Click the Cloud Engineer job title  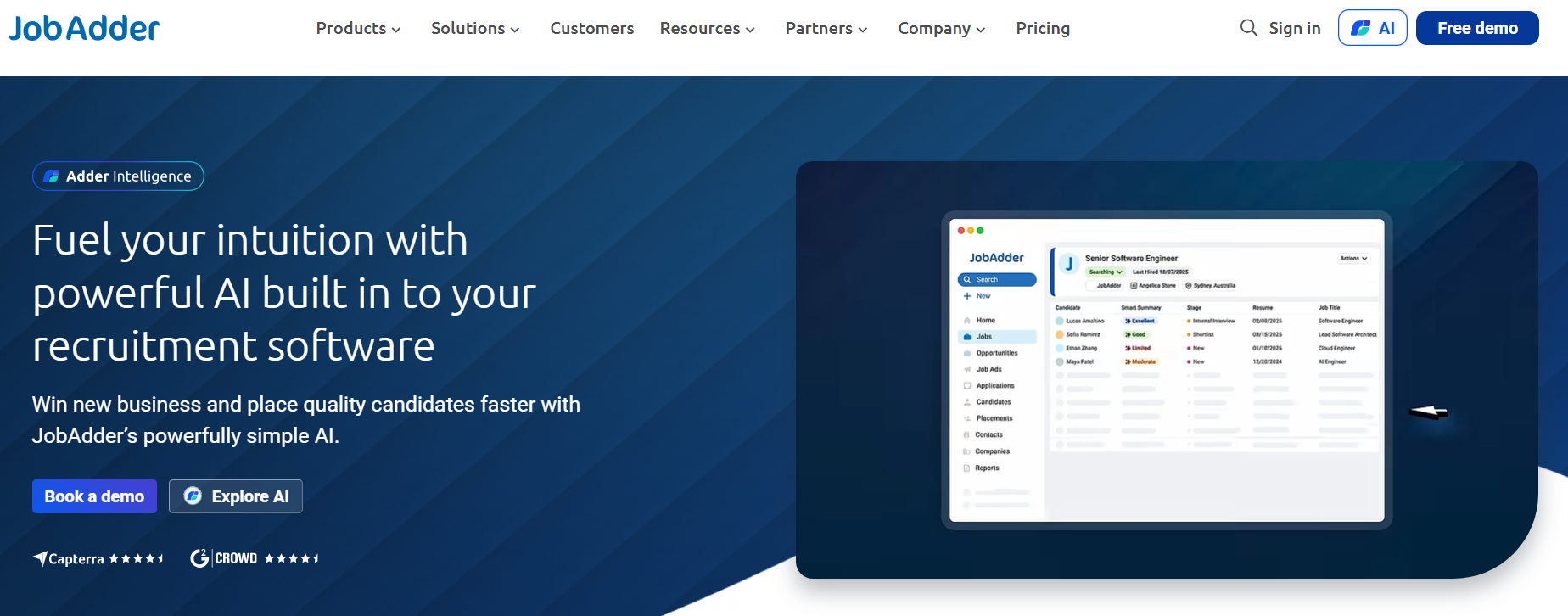[1336, 349]
